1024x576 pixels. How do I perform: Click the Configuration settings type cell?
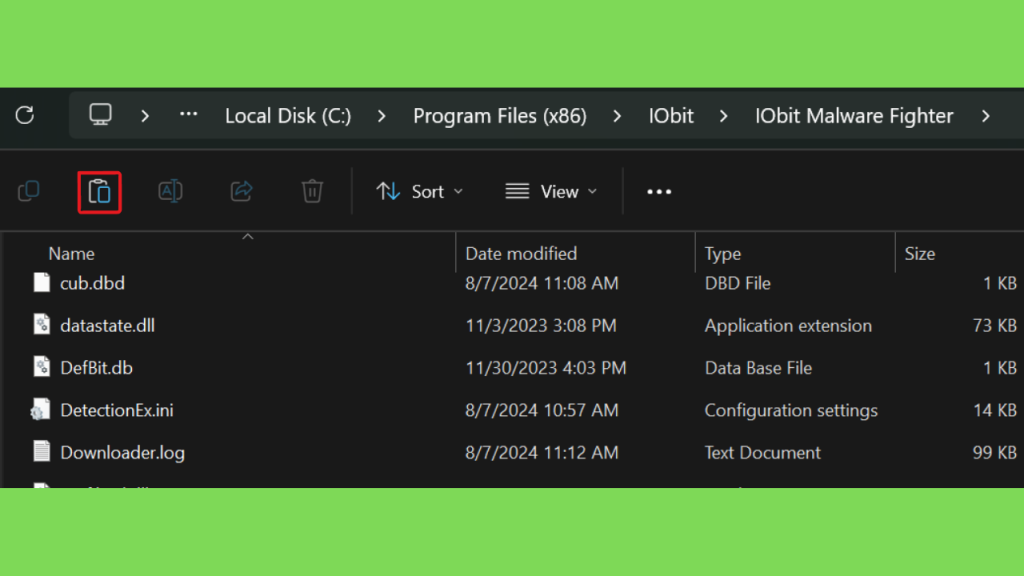click(x=792, y=410)
